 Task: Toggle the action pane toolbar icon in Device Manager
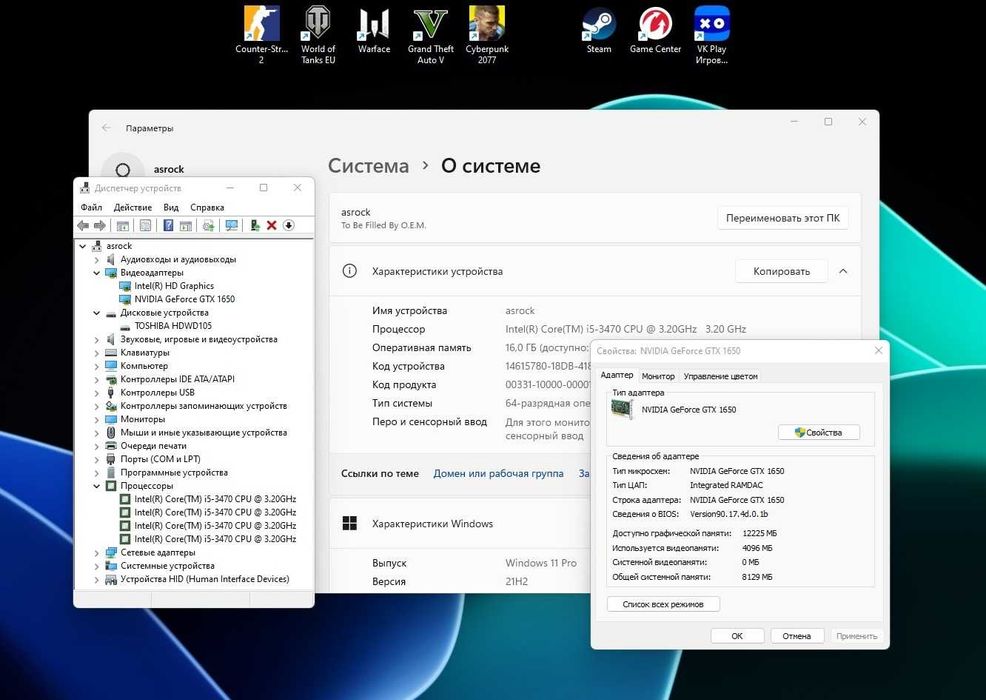point(186,225)
